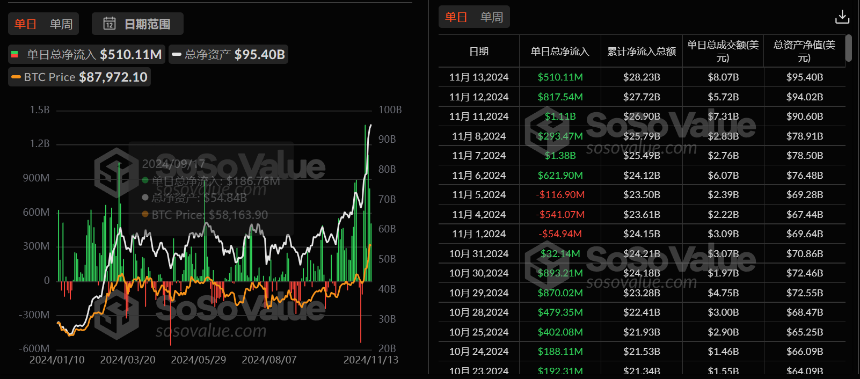Click the $87,972.10 BTC price value
Screen dimensions: 860x379
coord(113,77)
